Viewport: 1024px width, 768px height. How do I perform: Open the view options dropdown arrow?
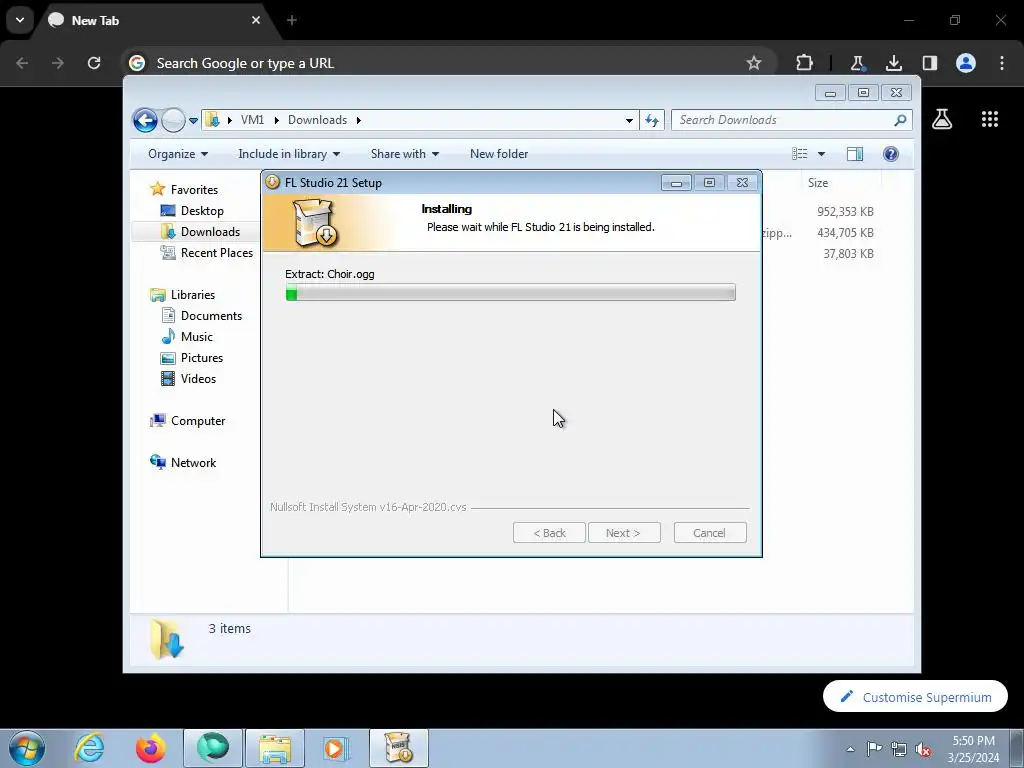pos(822,154)
